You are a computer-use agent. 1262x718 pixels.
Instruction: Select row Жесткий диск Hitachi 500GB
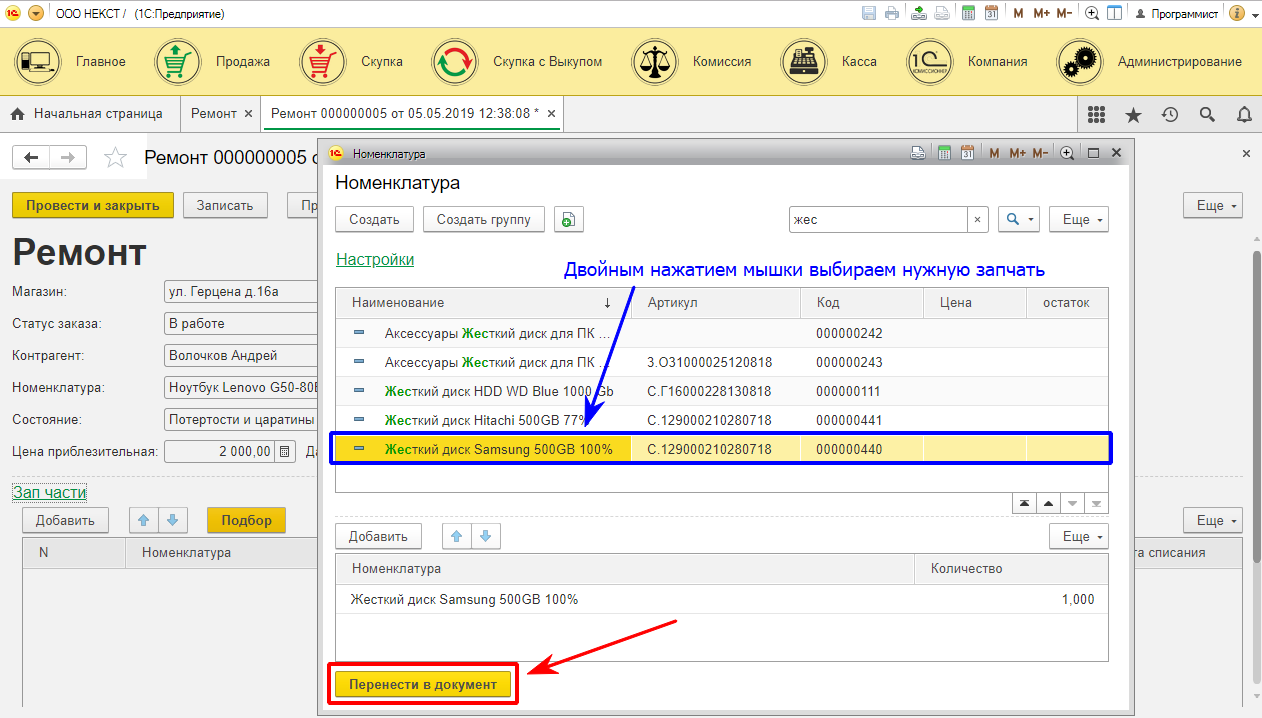coord(722,420)
